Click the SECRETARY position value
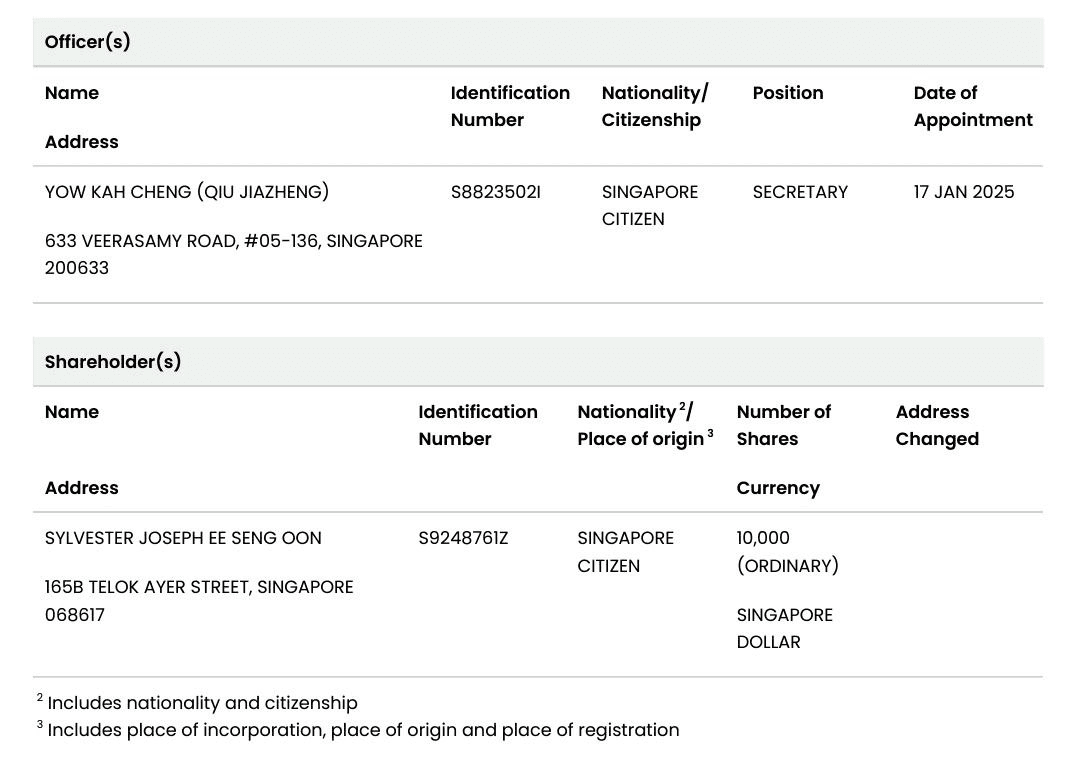The image size is (1080, 773). 800,192
